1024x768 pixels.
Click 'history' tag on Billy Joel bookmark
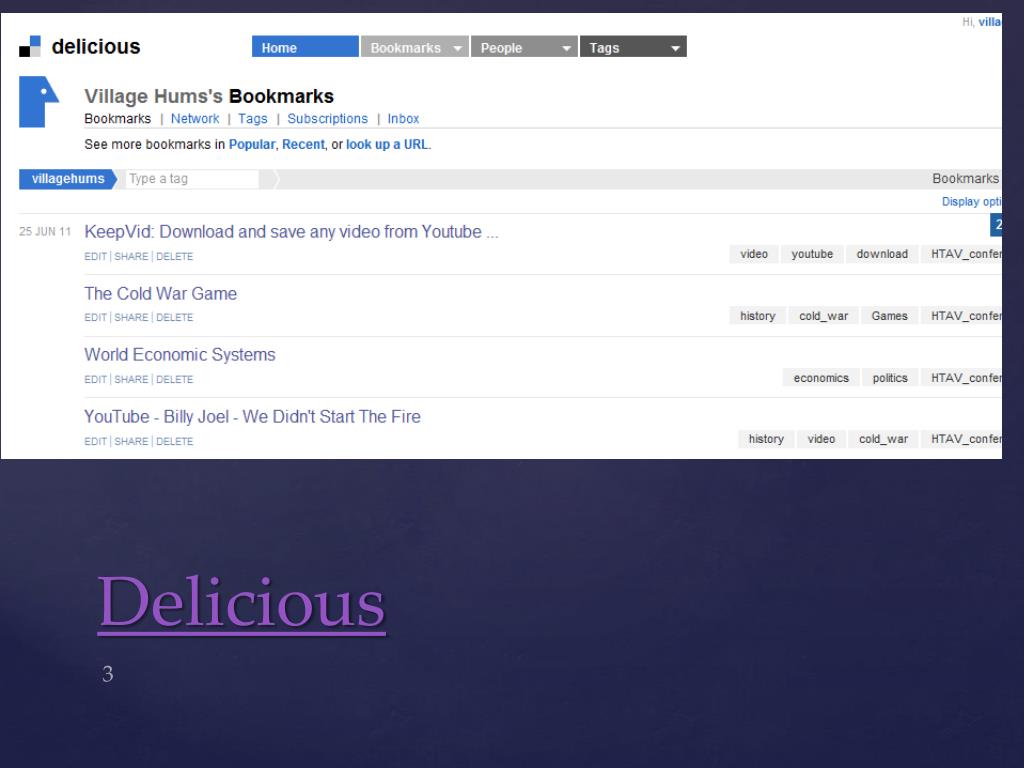pyautogui.click(x=766, y=439)
